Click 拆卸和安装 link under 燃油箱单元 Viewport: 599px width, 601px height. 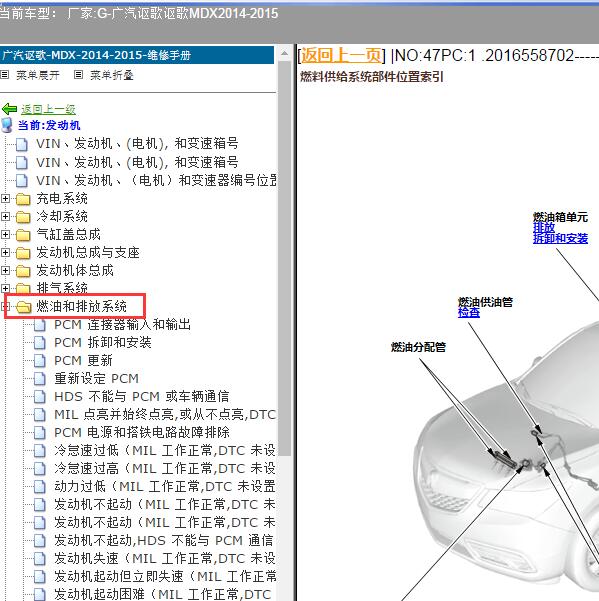(x=560, y=238)
